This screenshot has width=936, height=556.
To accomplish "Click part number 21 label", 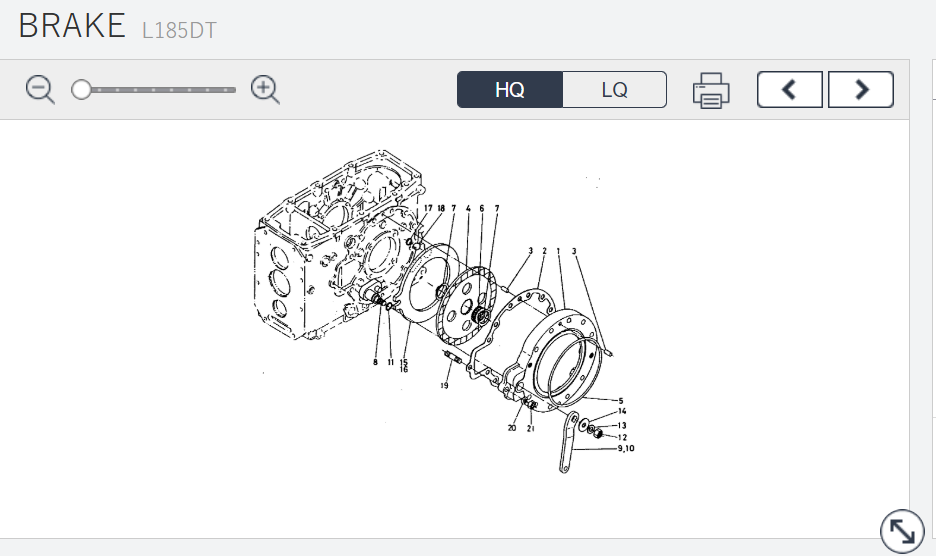I will point(531,428).
